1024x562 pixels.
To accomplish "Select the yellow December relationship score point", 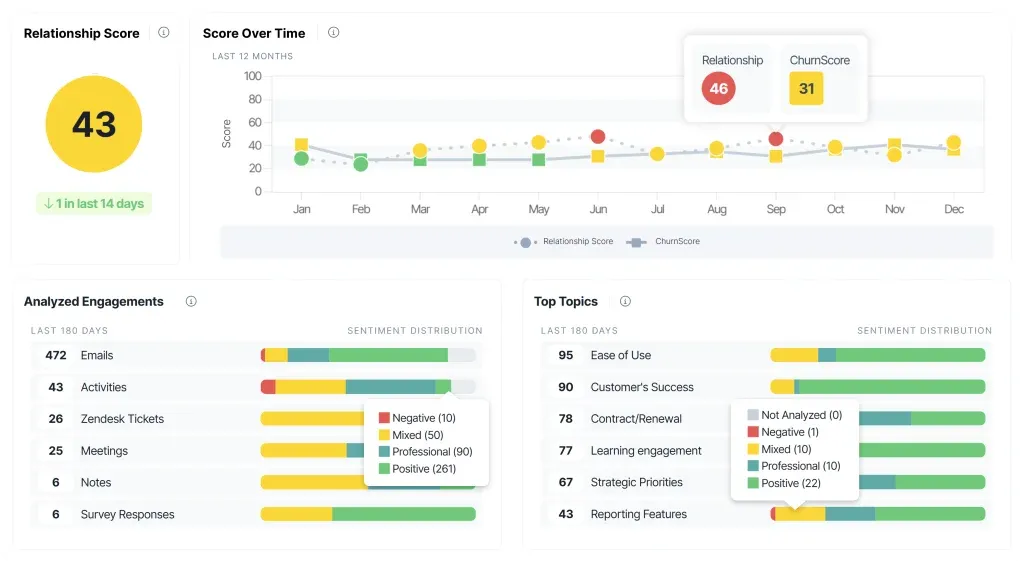I will pyautogui.click(x=953, y=142).
